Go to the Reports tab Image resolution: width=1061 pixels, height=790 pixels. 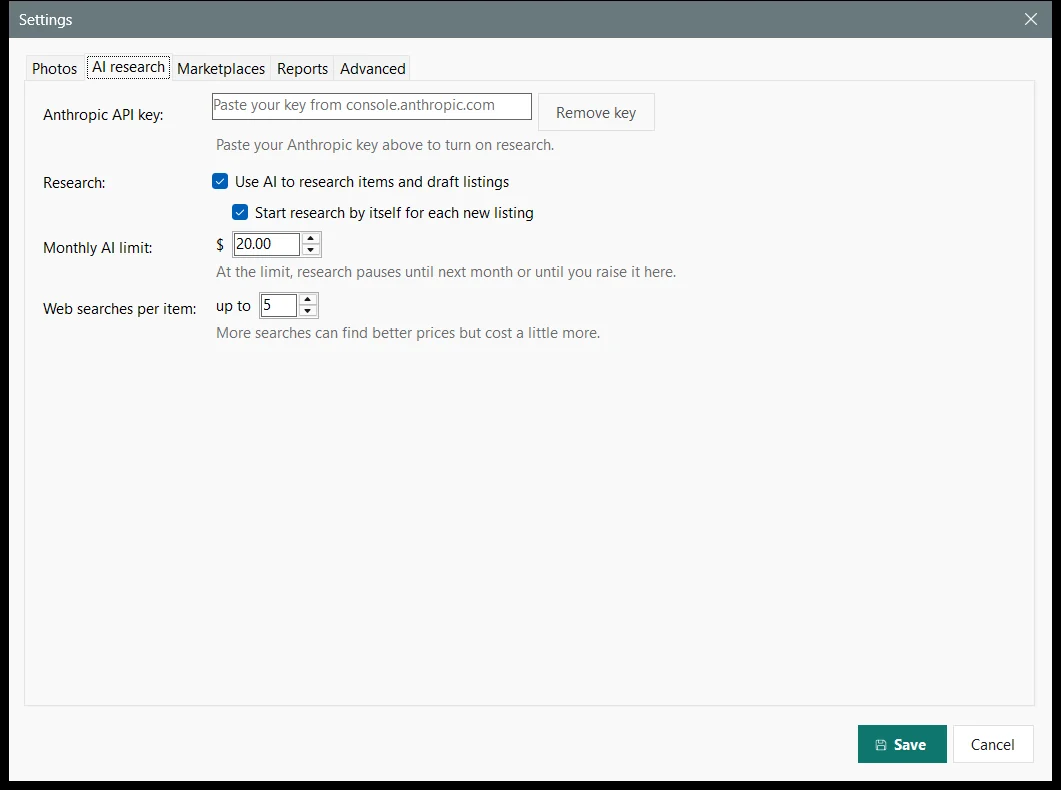click(302, 68)
